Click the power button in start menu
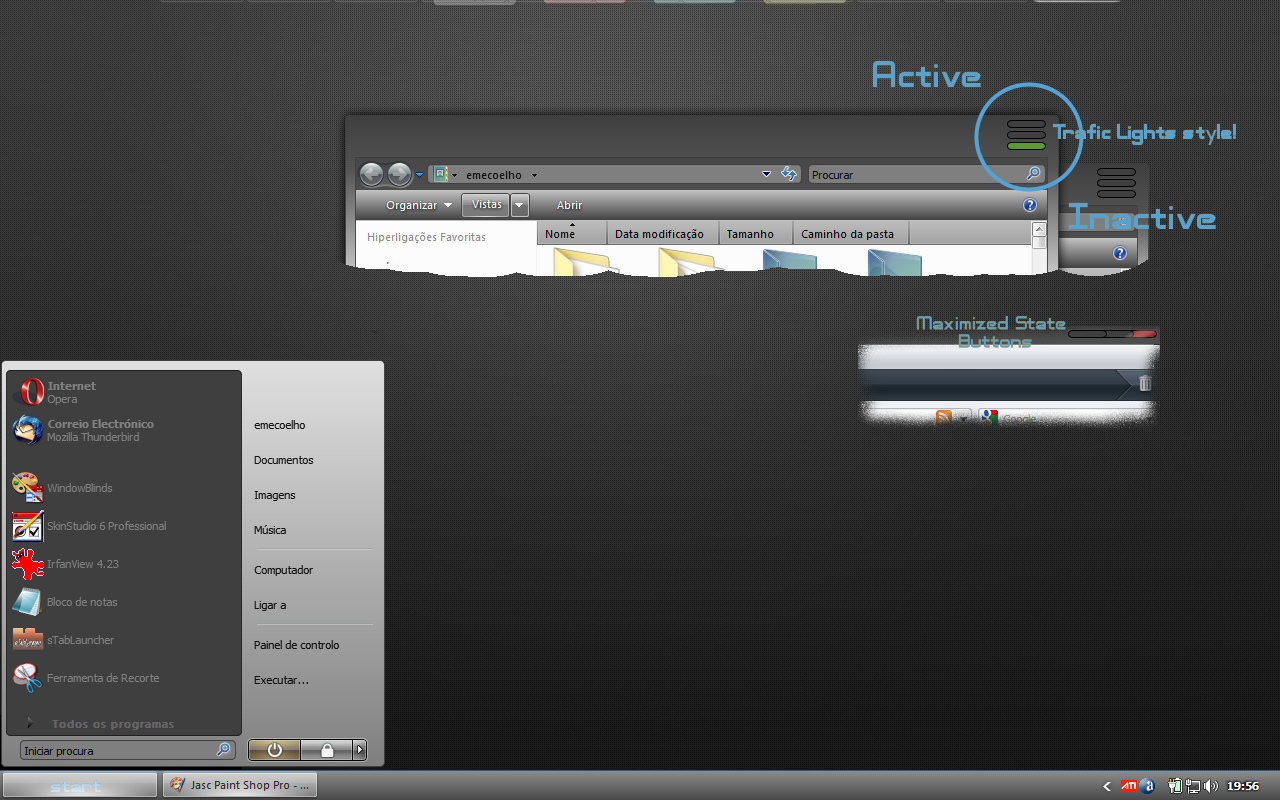Screen dimensions: 1280x800 coord(274,750)
